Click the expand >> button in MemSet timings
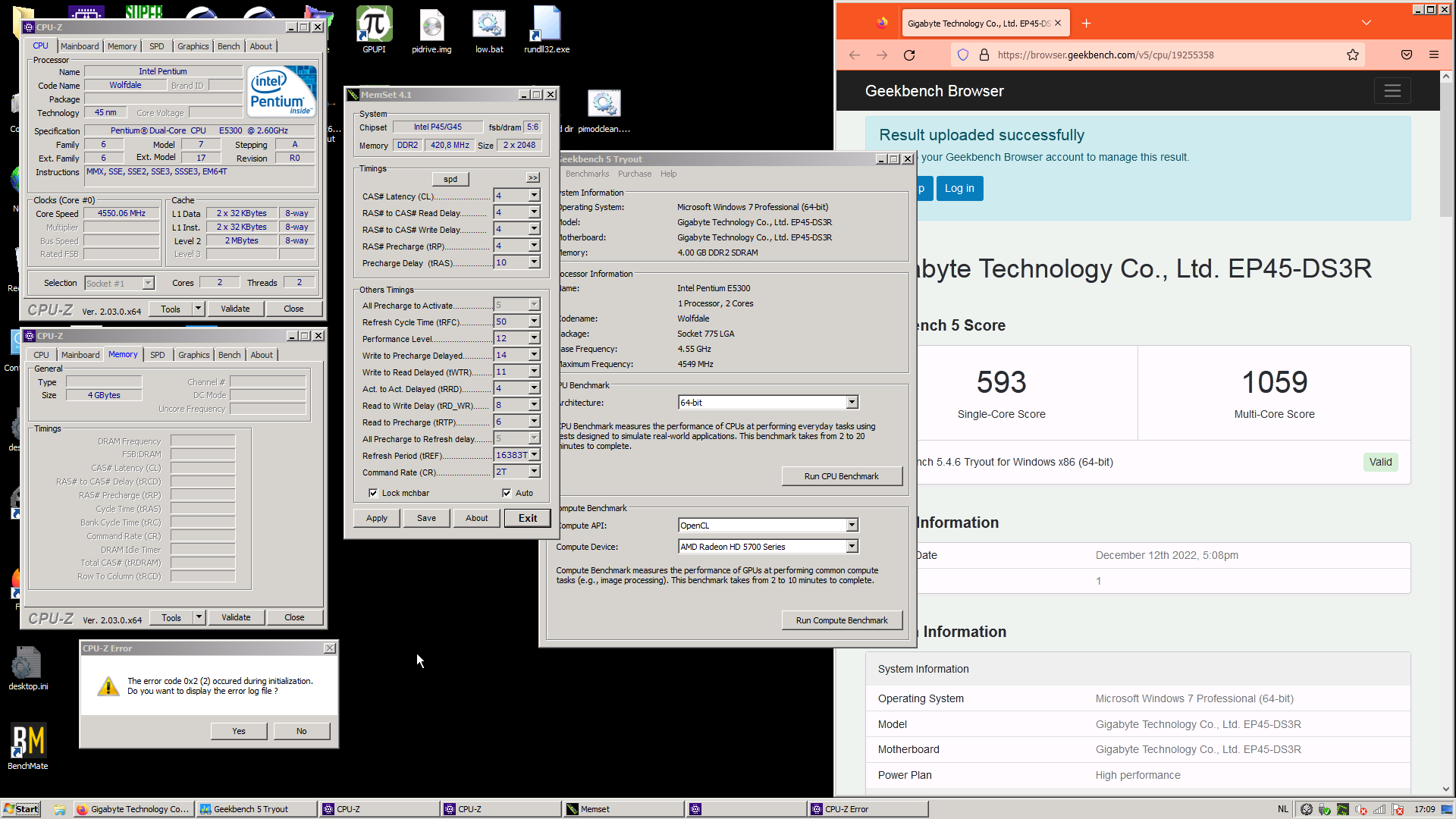This screenshot has width=1456, height=819. [533, 177]
